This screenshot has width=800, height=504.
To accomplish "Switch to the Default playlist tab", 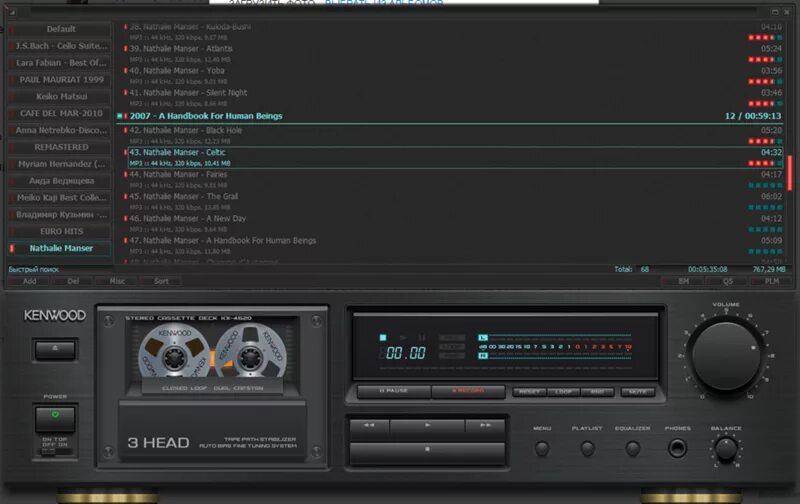I will click(60, 29).
